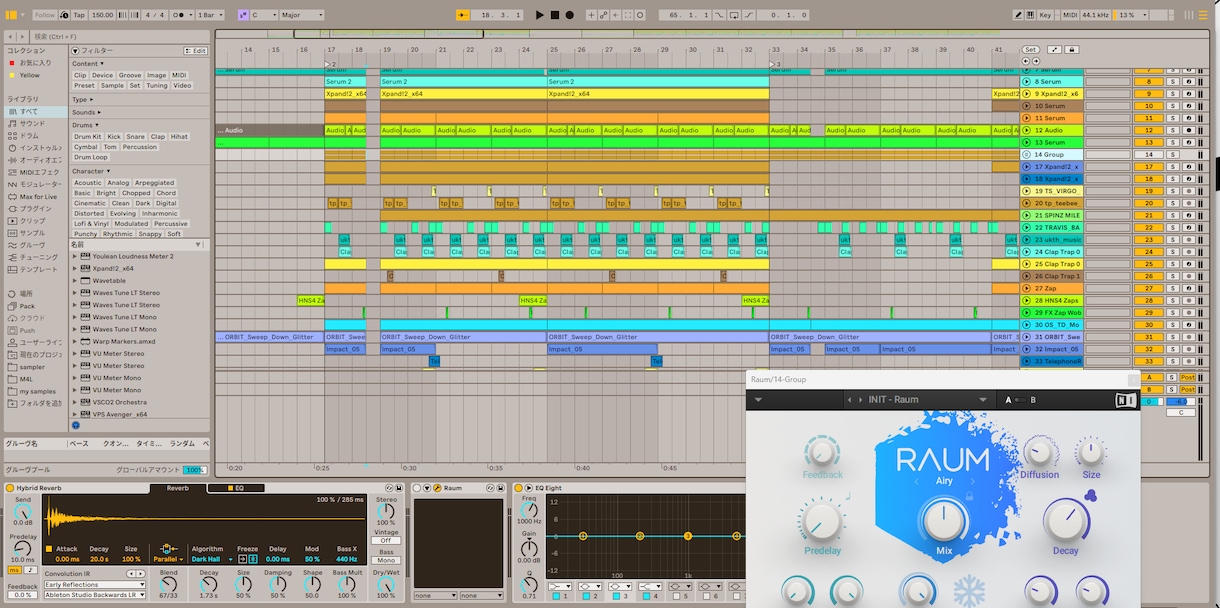Open MIDIエフェクト category in browser
Screen dimensions: 1220x608
(36, 172)
